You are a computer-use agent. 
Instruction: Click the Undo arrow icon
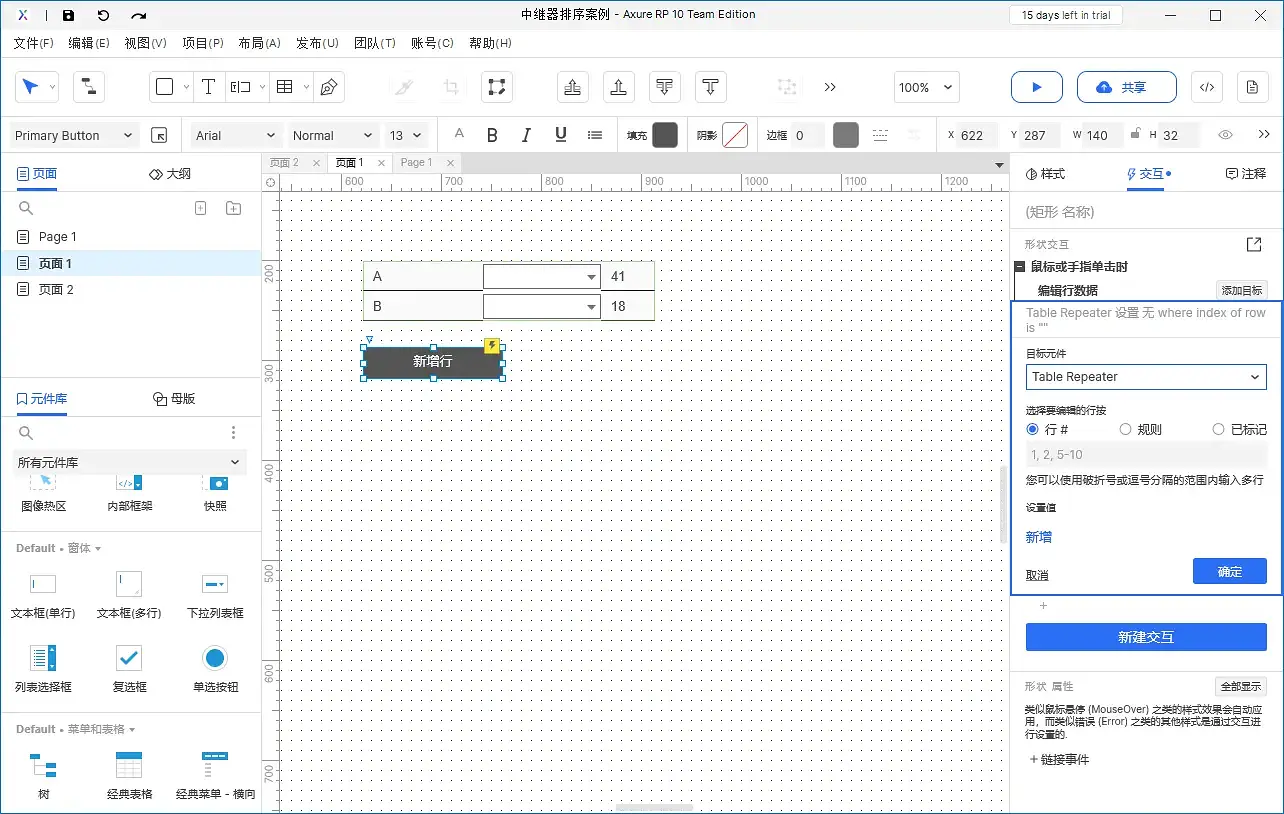[x=103, y=15]
